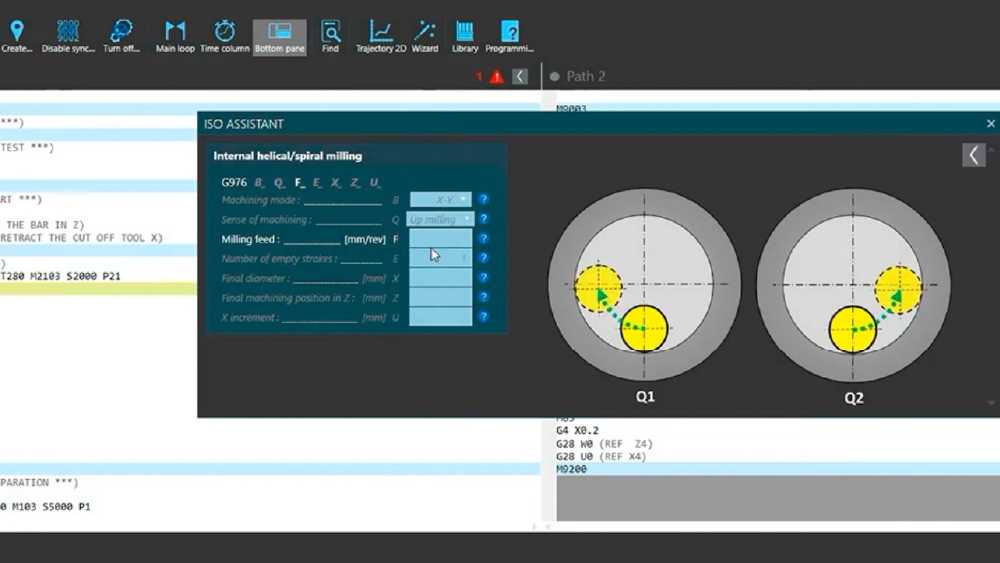Open the Library panel
The height and width of the screenshot is (563, 1000).
(x=464, y=35)
